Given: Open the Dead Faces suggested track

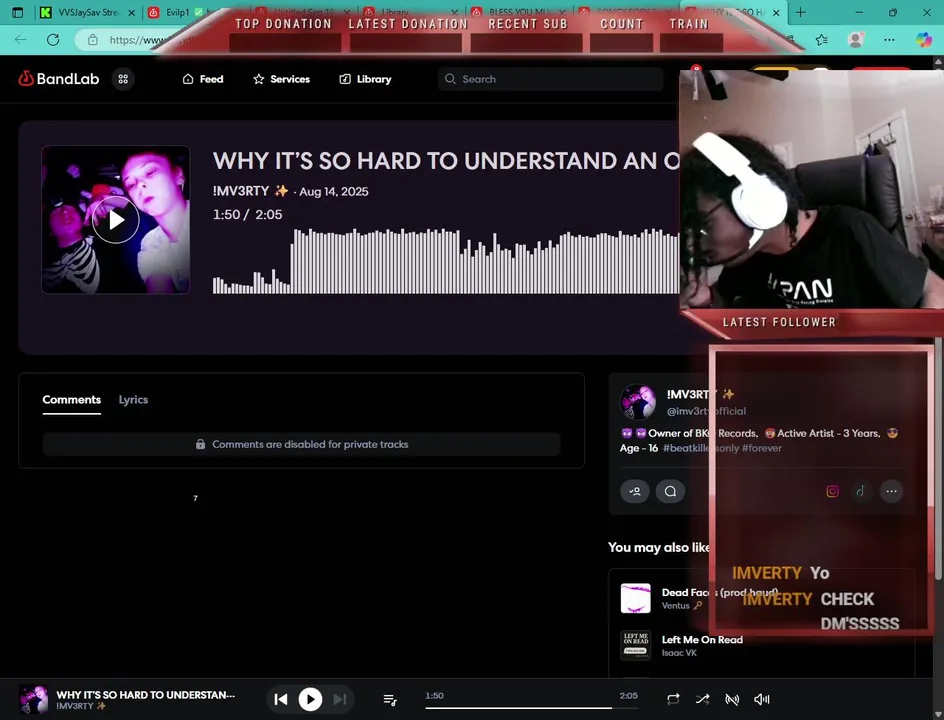Looking at the screenshot, I should tap(719, 592).
